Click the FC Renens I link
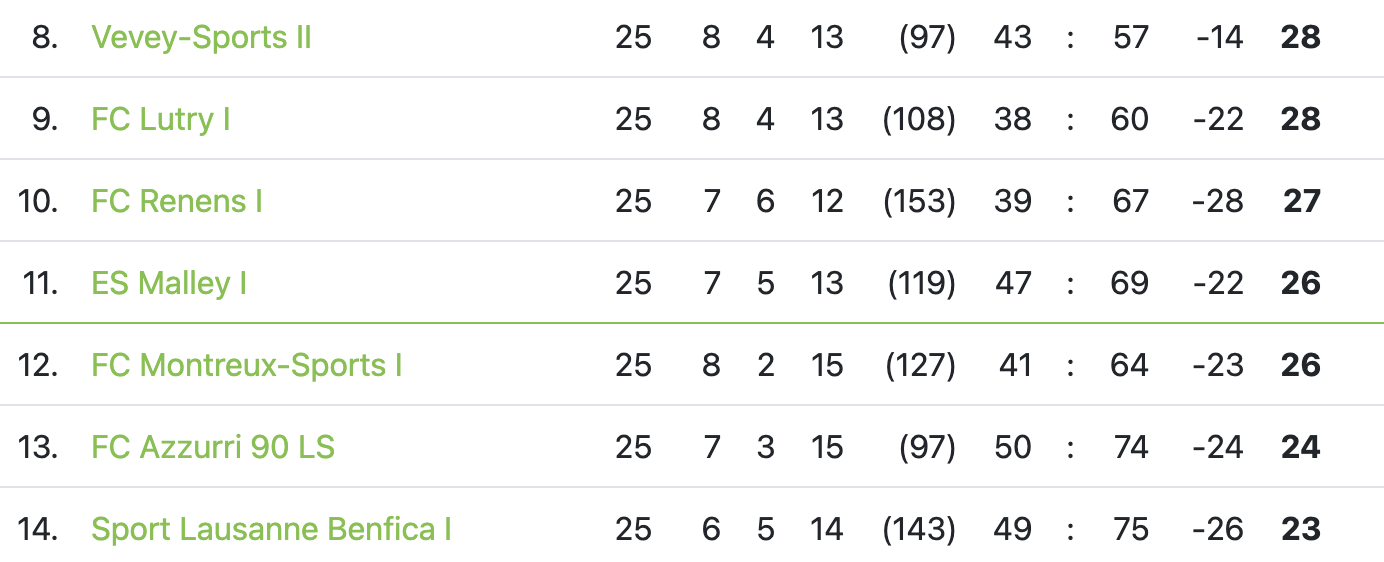This screenshot has width=1384, height=562. tap(177, 202)
